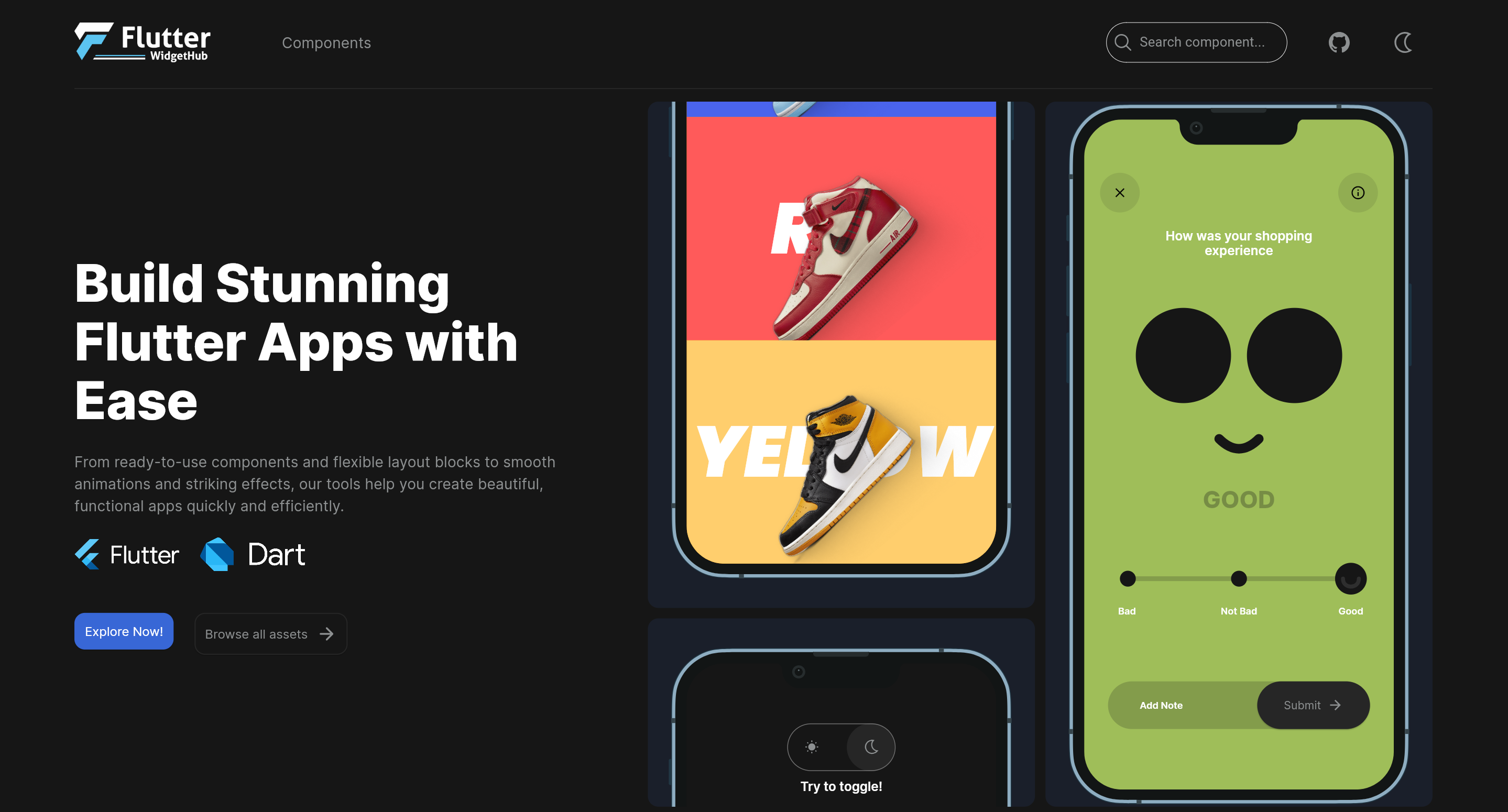This screenshot has height=812, width=1508.
Task: Click the close X icon on feedback card
Action: pos(1120,193)
